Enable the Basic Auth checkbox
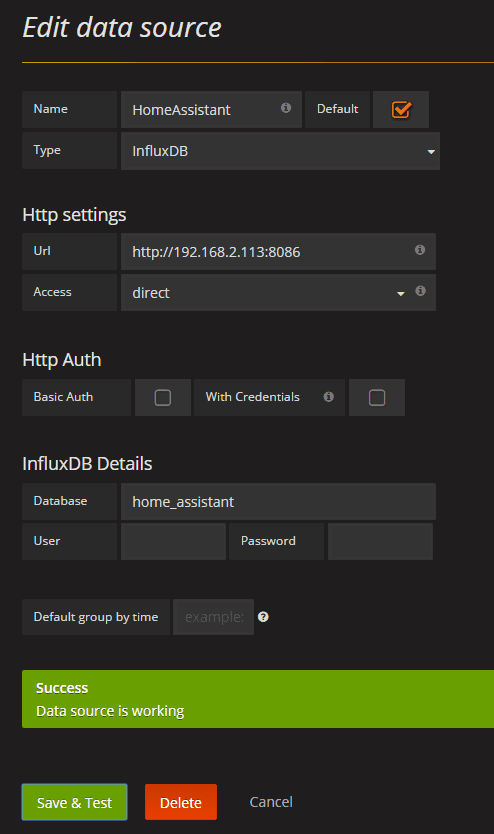Image resolution: width=494 pixels, height=834 pixels. tap(163, 397)
